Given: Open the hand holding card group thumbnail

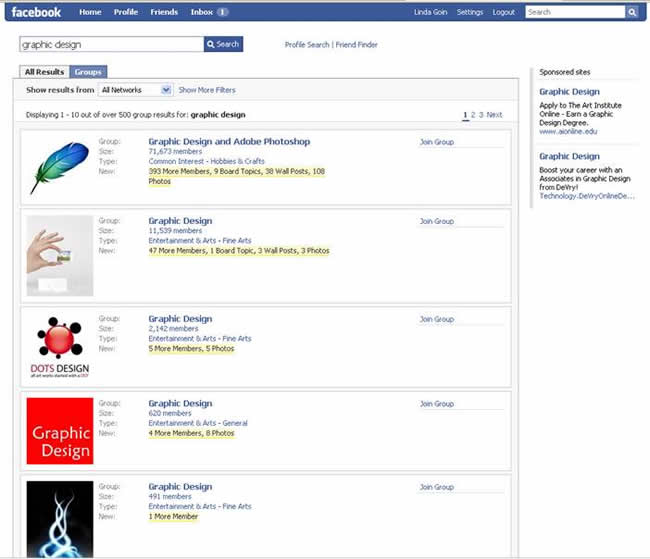Looking at the screenshot, I should coord(60,255).
